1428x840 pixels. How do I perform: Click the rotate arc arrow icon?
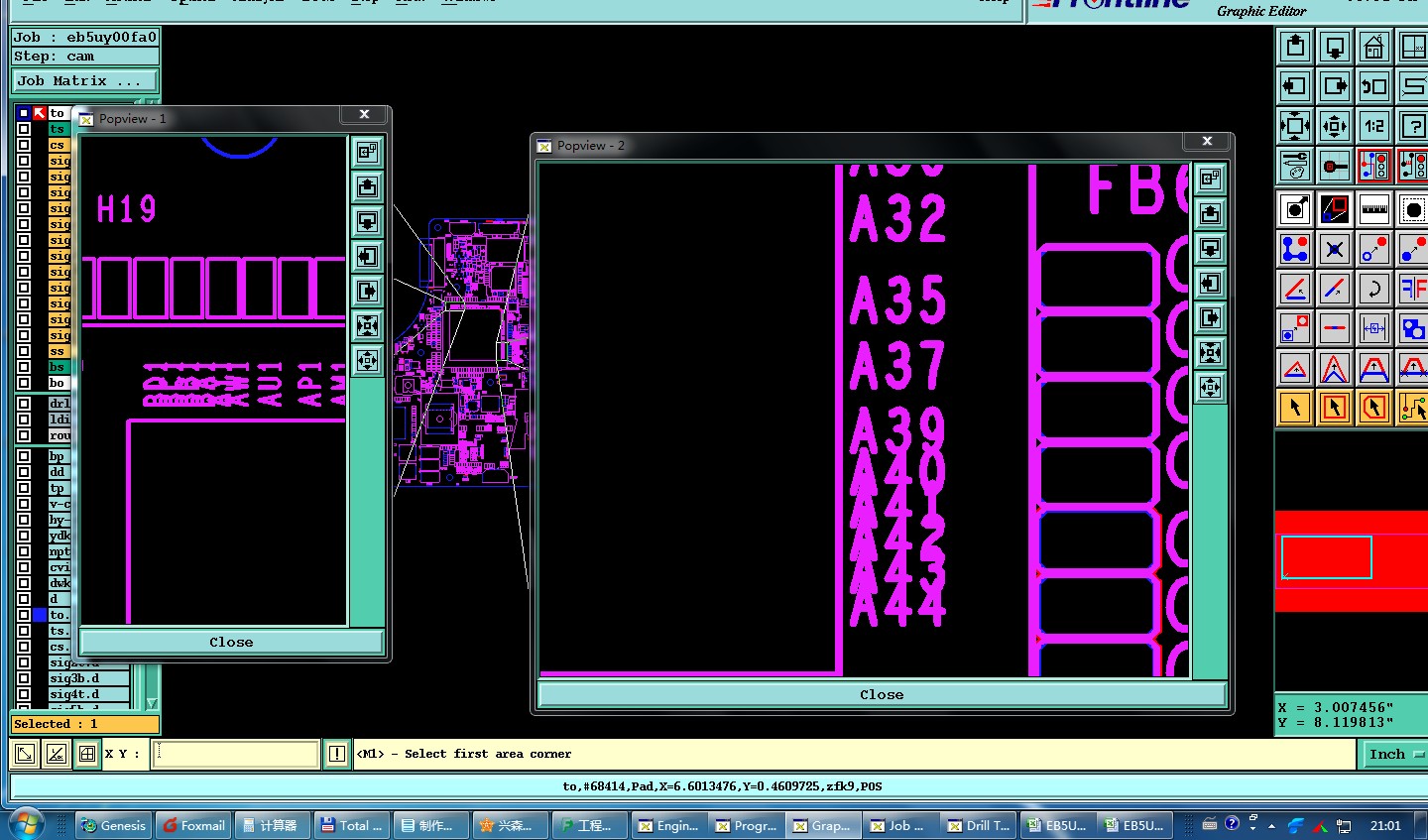click(x=1374, y=289)
